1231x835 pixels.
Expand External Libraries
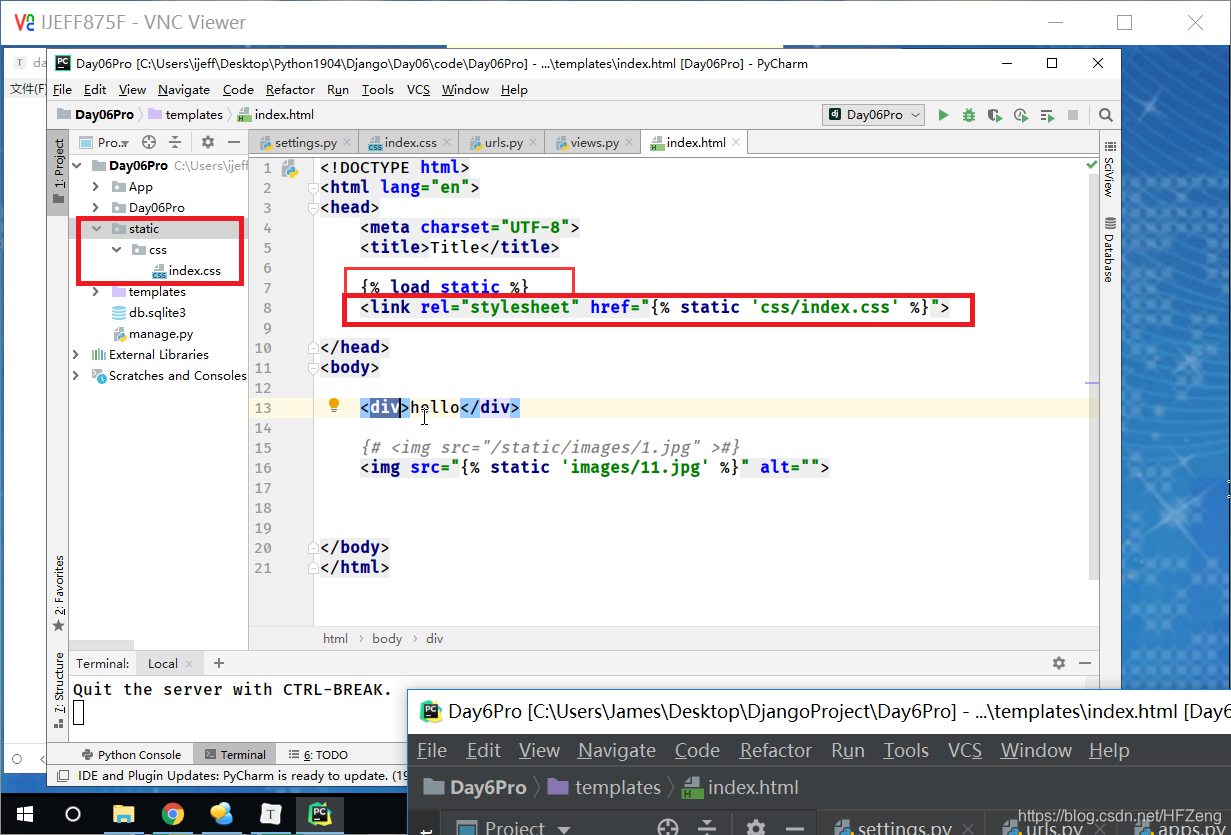click(76, 354)
